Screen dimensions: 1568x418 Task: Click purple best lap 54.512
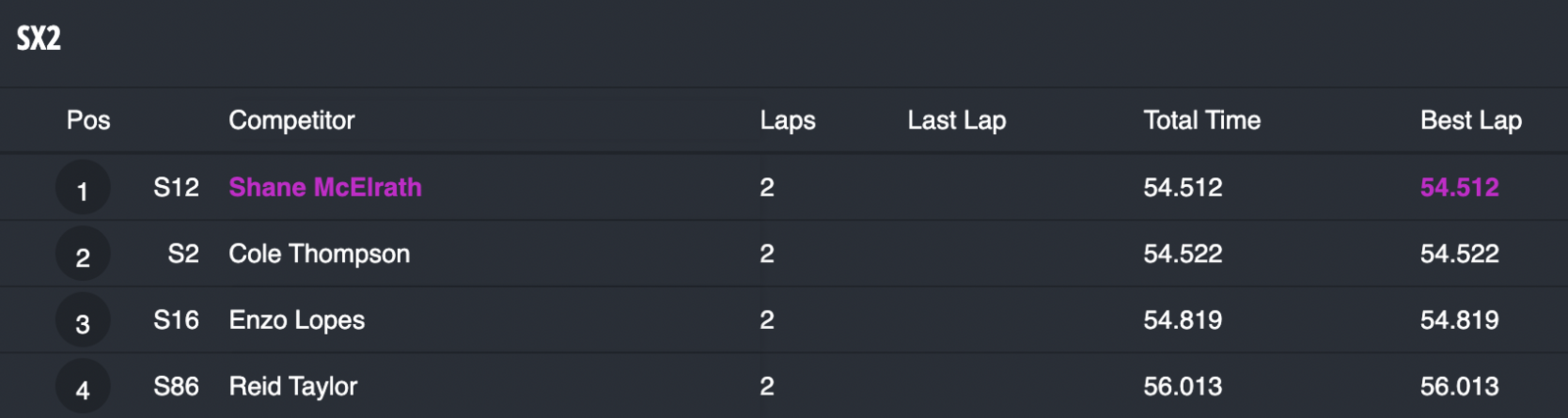[1459, 187]
